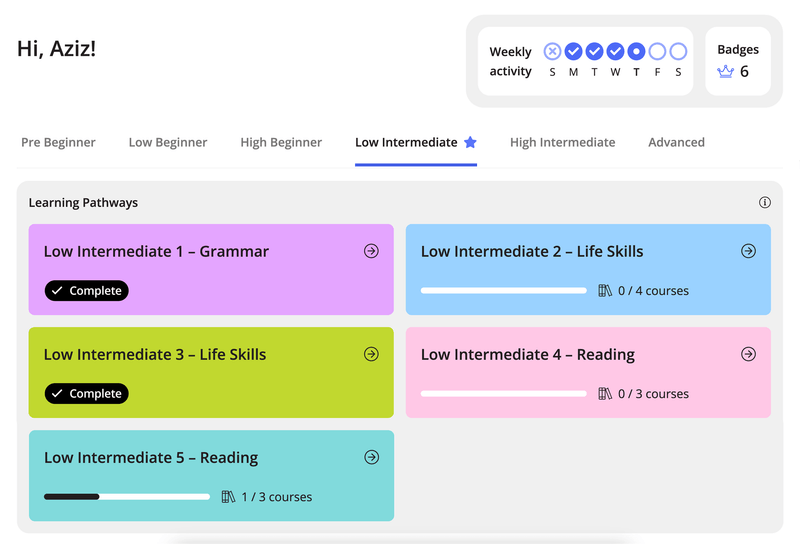Screen dimensions: 800x544
Task: Open the Low Intermediate 4 – Reading title
Action: (528, 355)
